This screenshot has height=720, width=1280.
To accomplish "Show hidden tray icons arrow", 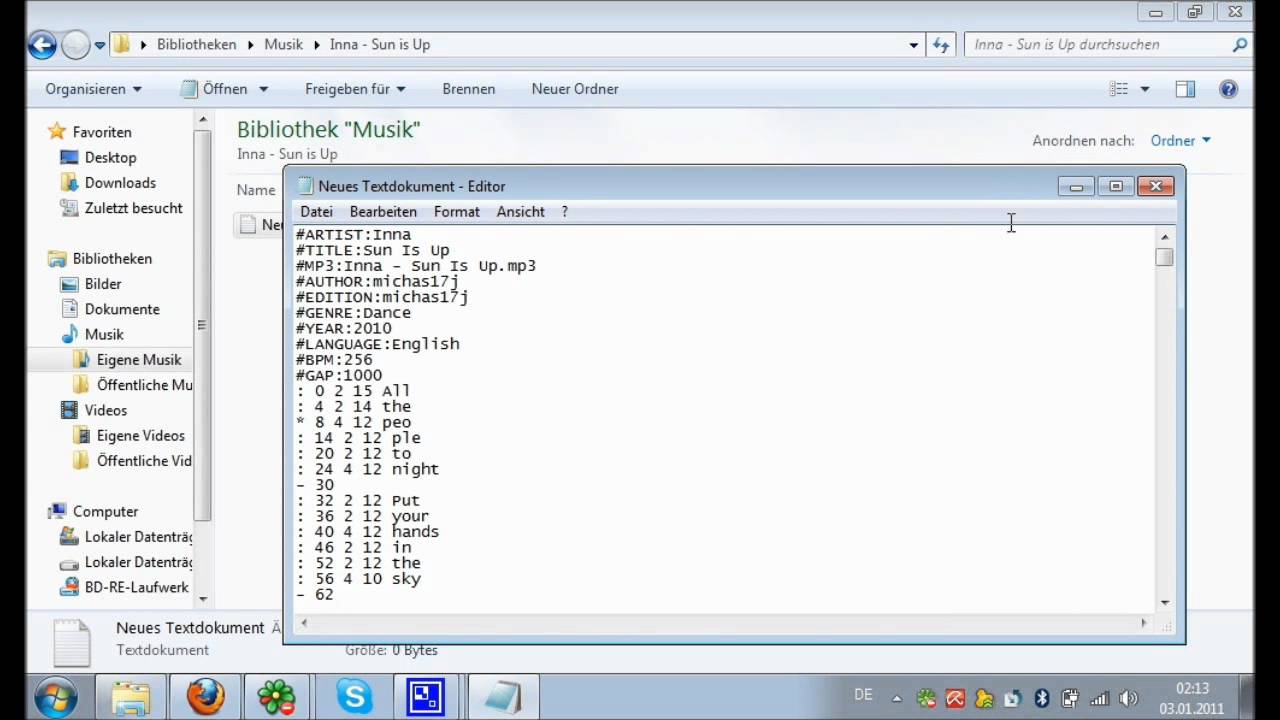I will 896,699.
